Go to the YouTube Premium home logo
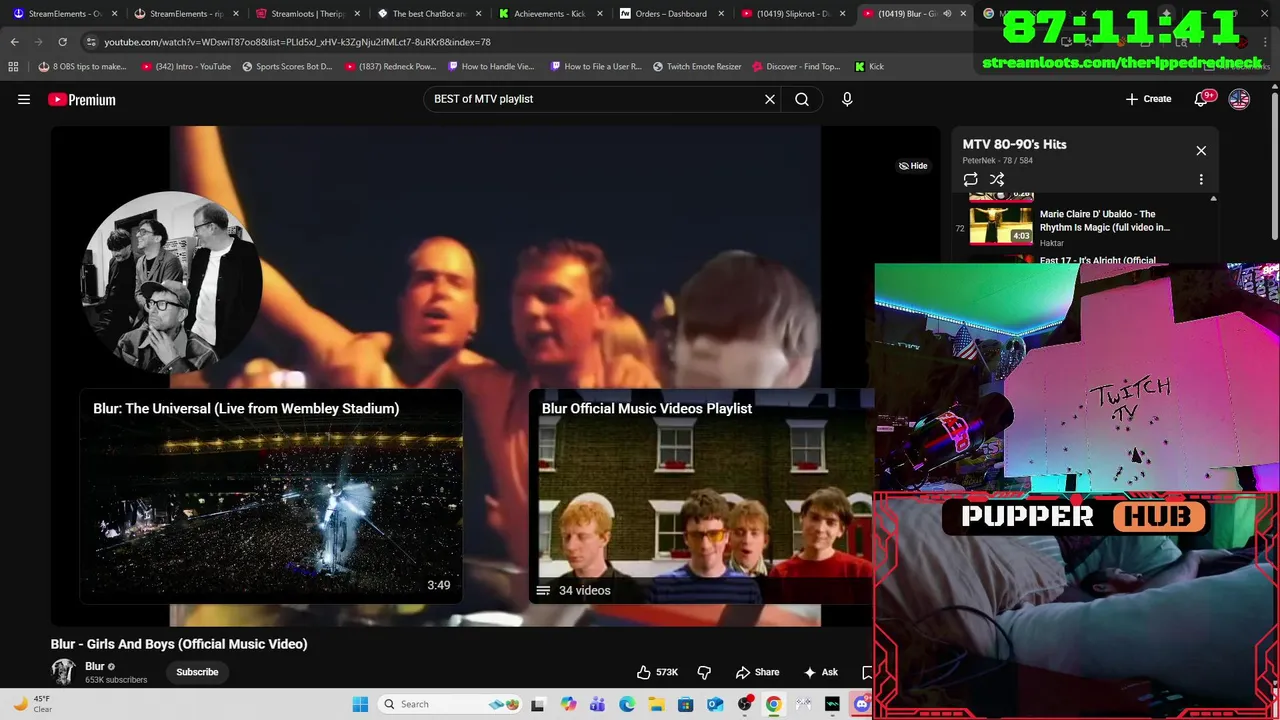The height and width of the screenshot is (720, 1280). [82, 99]
